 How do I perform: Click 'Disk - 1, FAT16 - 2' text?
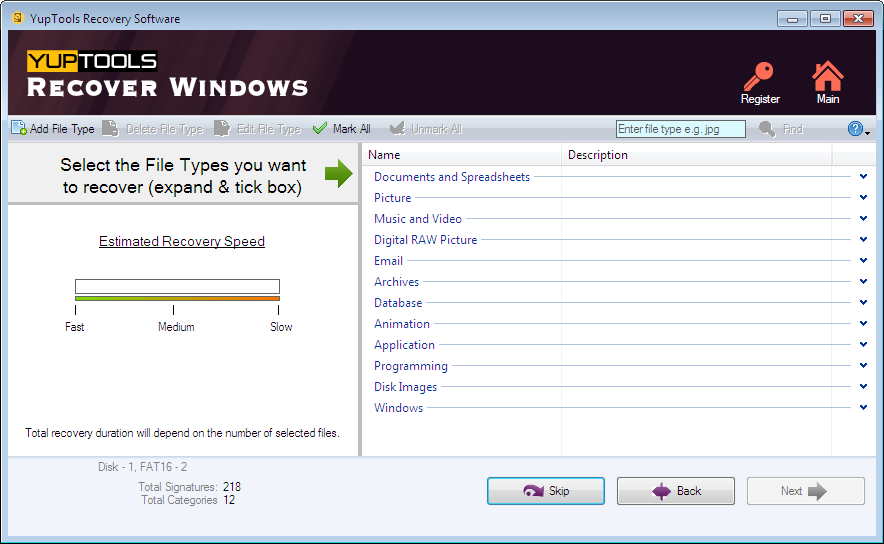coord(142,467)
